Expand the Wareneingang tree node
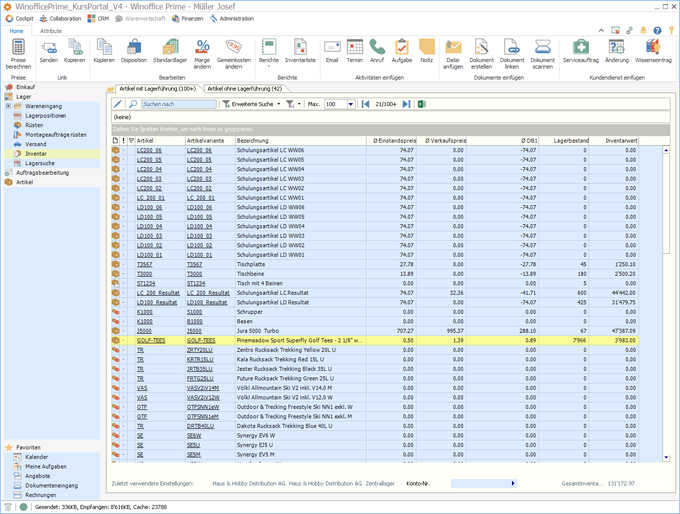Screen dimensions: 680x514 [8, 106]
